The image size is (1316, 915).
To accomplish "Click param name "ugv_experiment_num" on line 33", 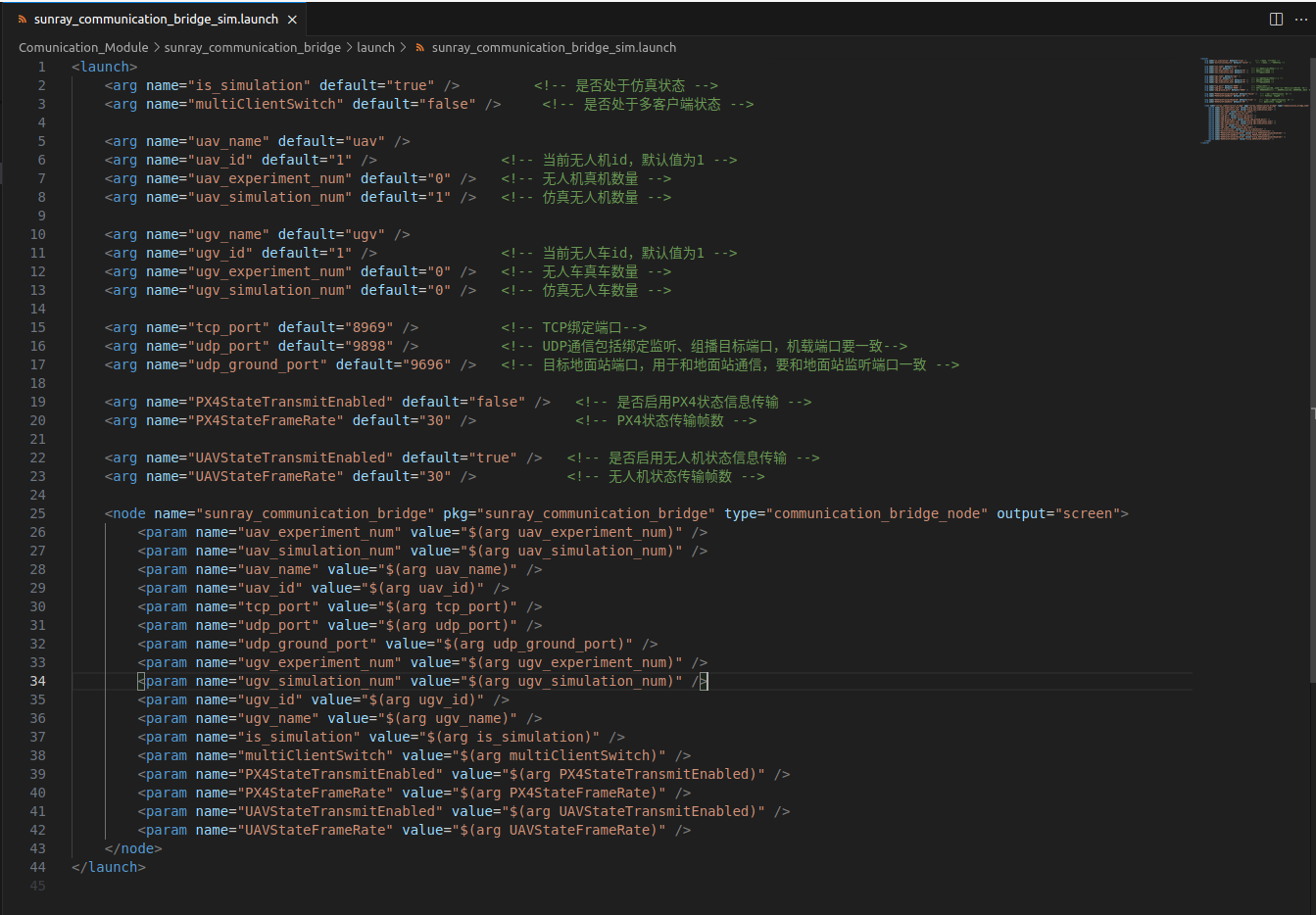I will [x=319, y=662].
